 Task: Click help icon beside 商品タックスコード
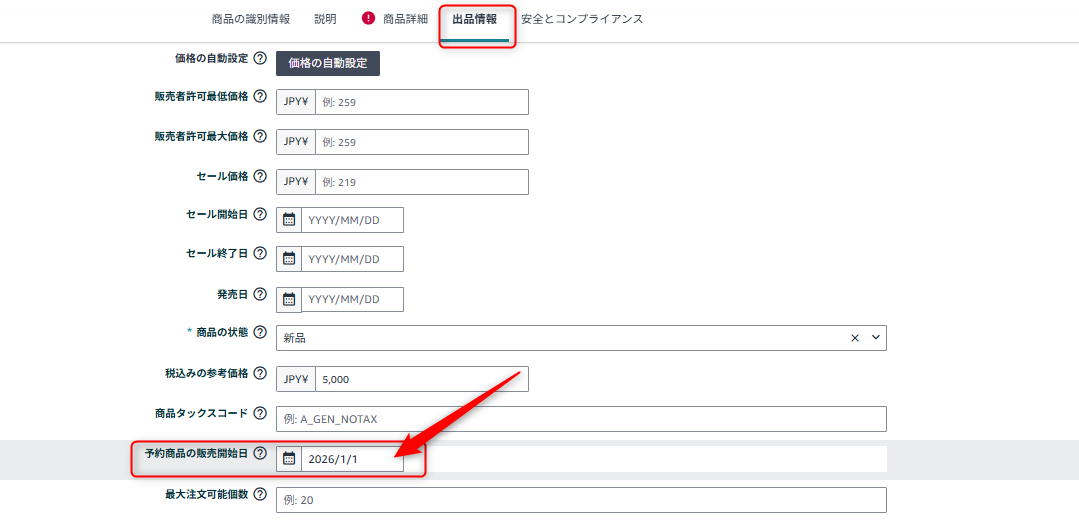pyautogui.click(x=260, y=413)
